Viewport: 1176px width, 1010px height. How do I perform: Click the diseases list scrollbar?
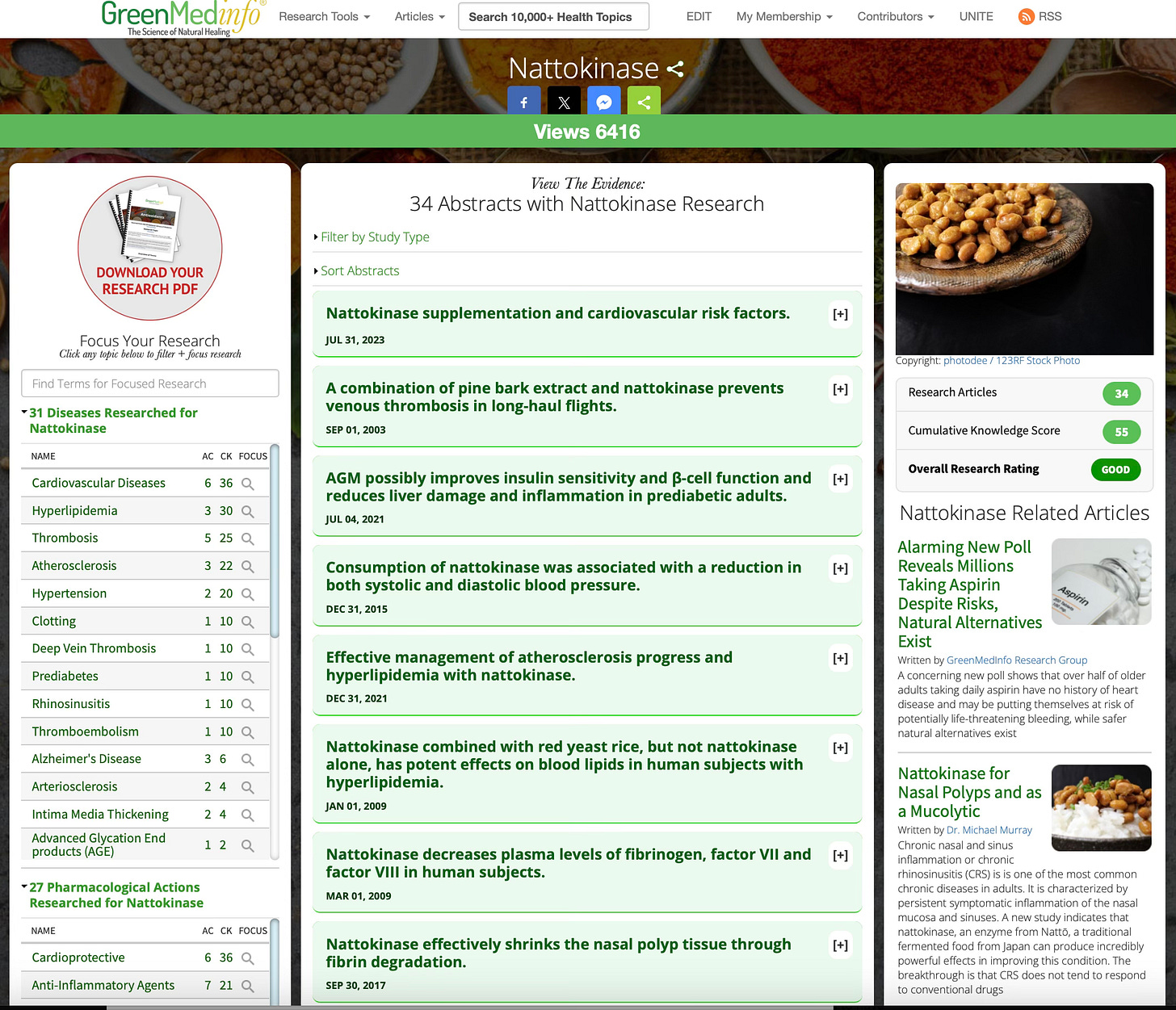coord(274,541)
